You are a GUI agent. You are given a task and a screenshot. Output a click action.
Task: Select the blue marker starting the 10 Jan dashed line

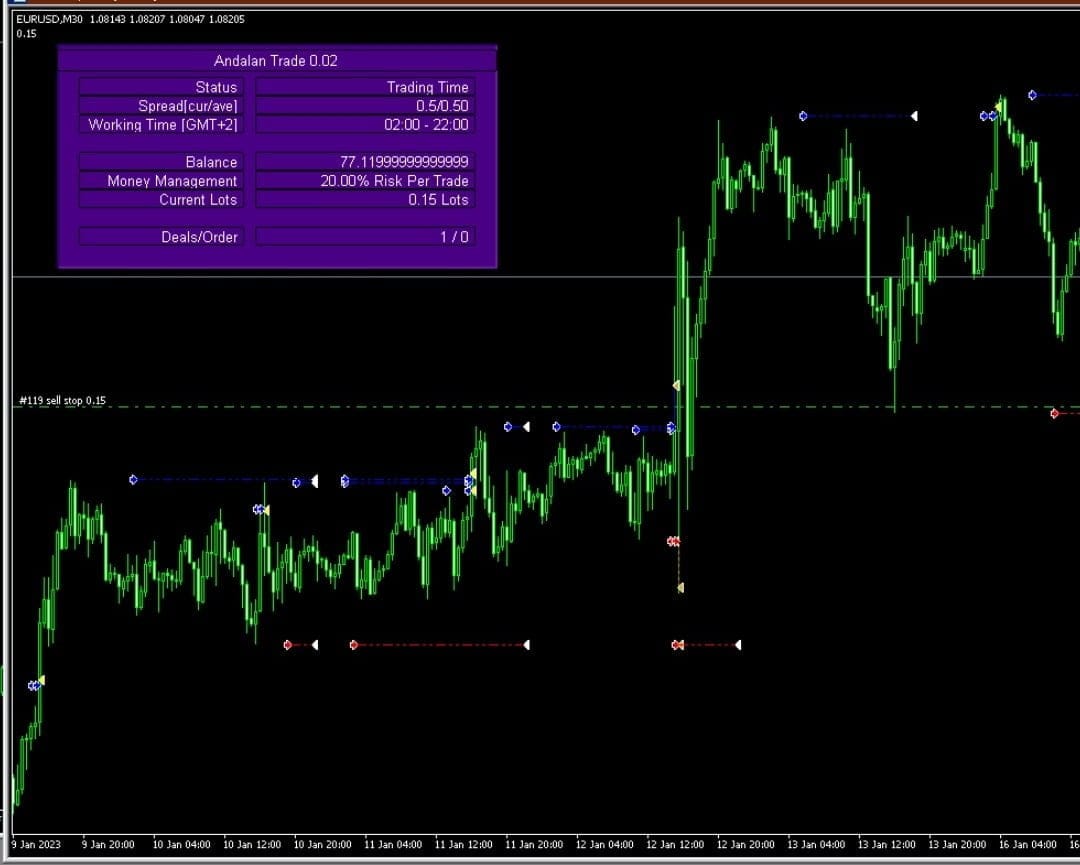(133, 480)
